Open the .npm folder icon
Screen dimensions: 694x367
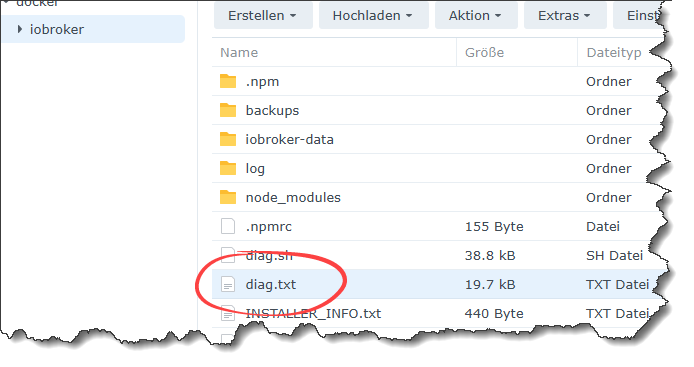click(x=228, y=81)
